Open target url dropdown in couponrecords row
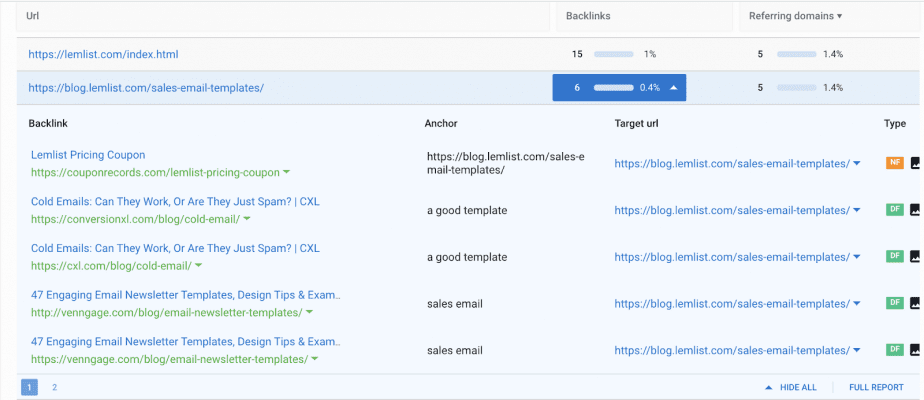Screen dimensions: 924x400 (857, 164)
